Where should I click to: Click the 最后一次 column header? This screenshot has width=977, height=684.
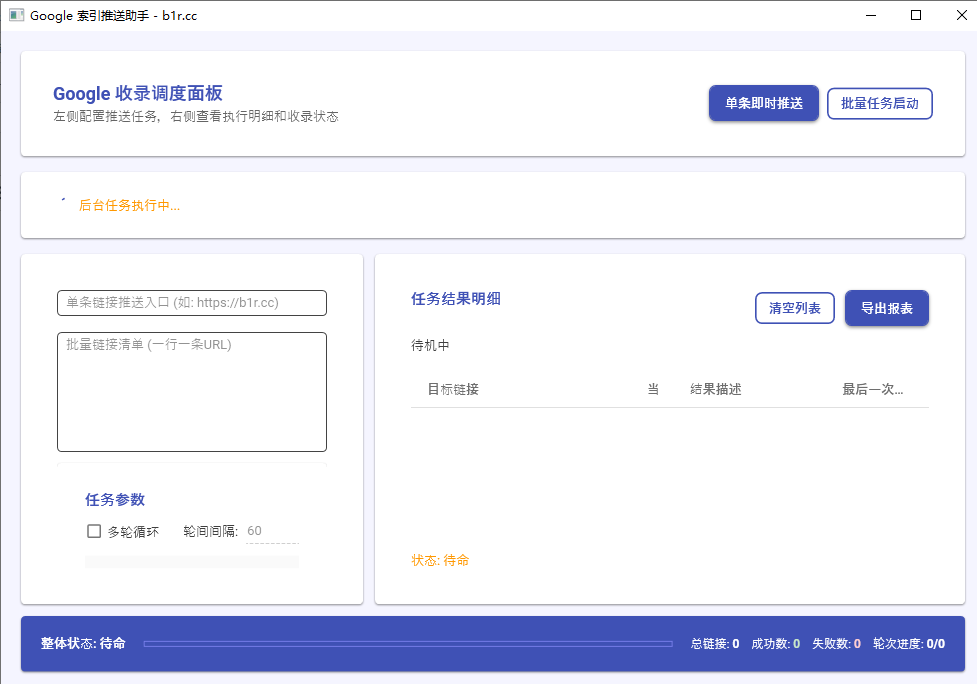872,389
